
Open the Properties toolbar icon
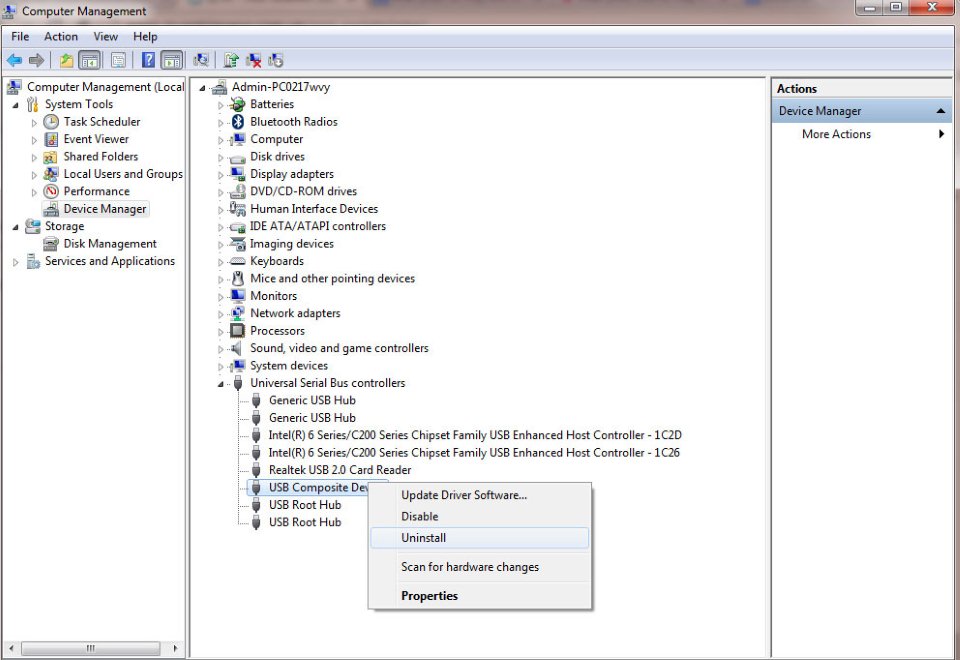click(x=118, y=60)
